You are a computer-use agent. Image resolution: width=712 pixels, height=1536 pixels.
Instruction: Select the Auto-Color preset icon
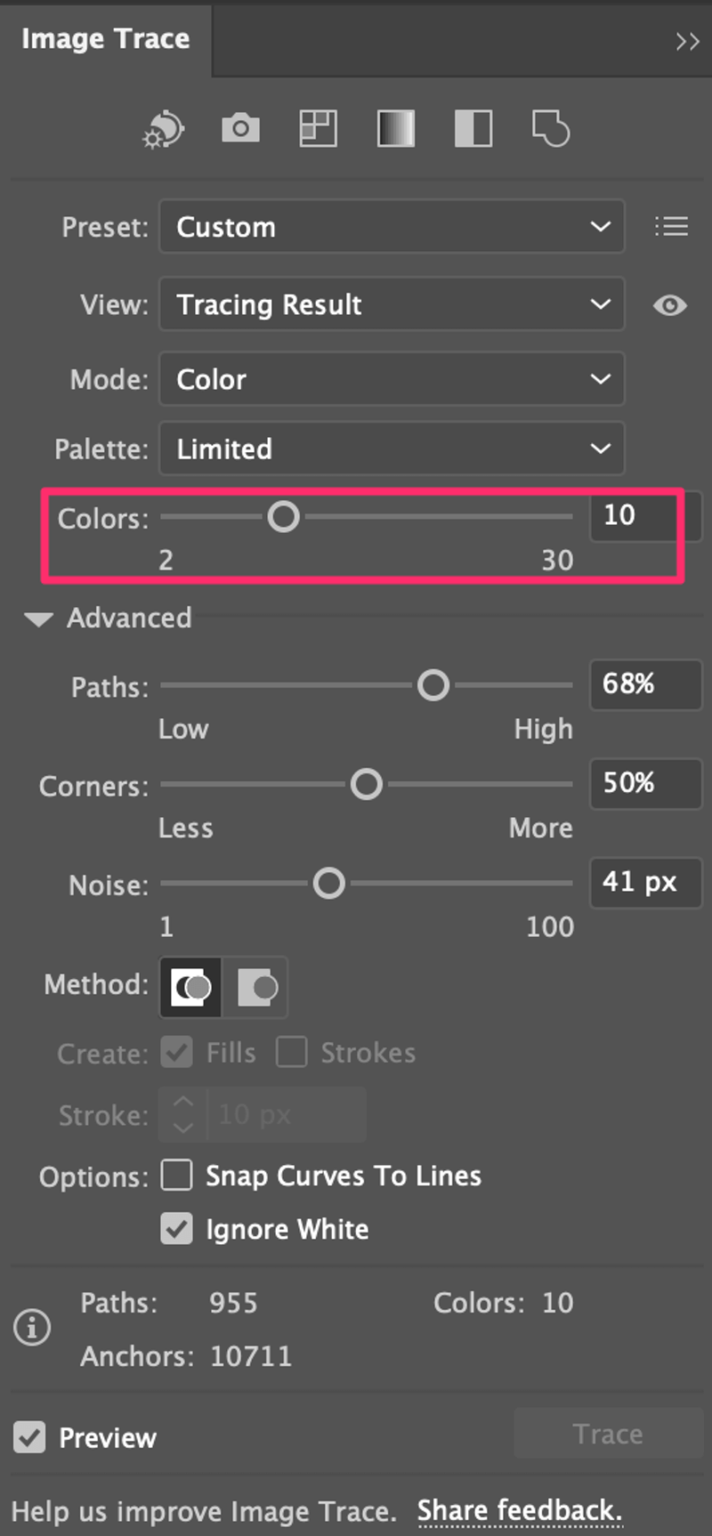pos(162,128)
